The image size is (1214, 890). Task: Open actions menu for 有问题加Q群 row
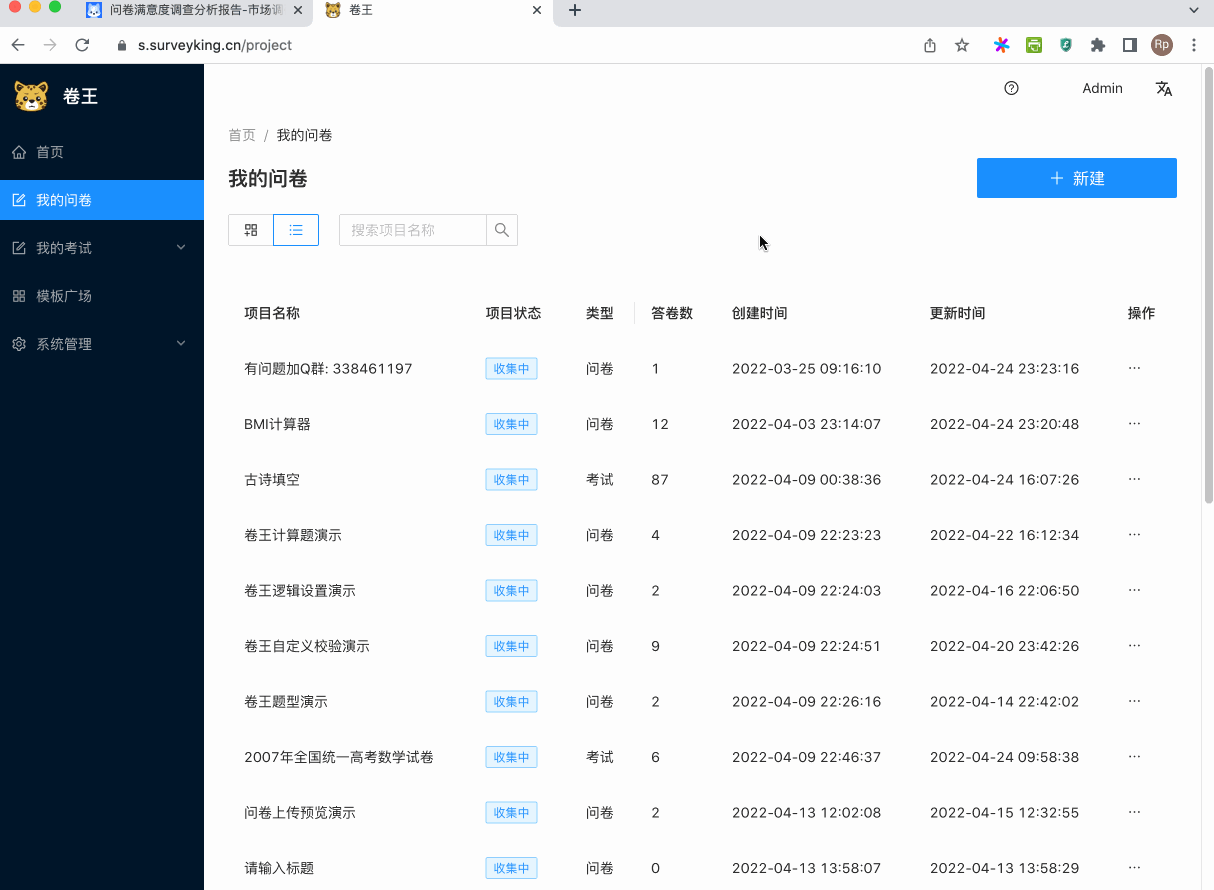(x=1134, y=368)
